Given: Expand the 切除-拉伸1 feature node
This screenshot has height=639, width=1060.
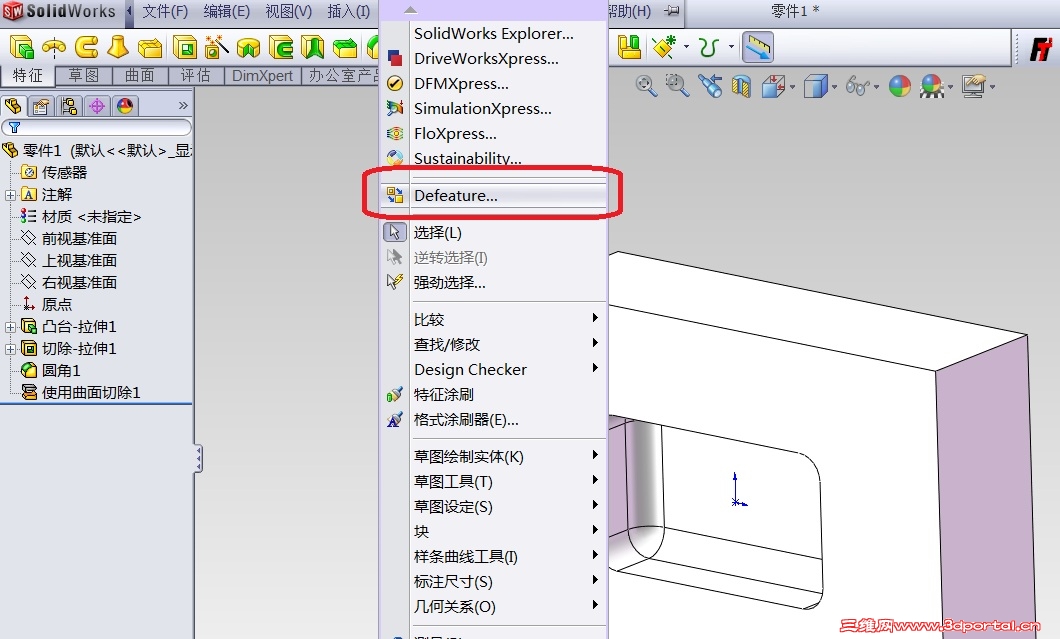Looking at the screenshot, I should click(x=10, y=350).
